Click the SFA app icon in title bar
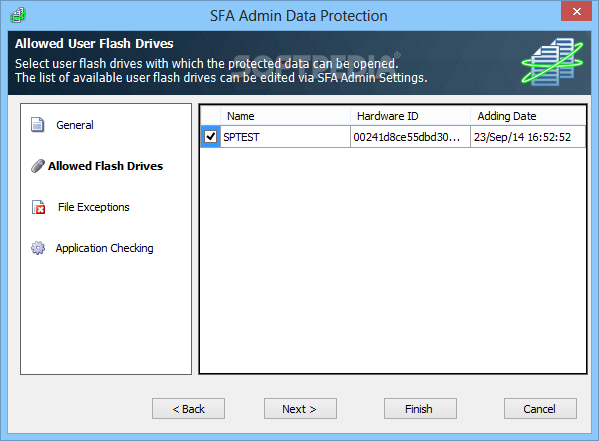 pyautogui.click(x=18, y=15)
